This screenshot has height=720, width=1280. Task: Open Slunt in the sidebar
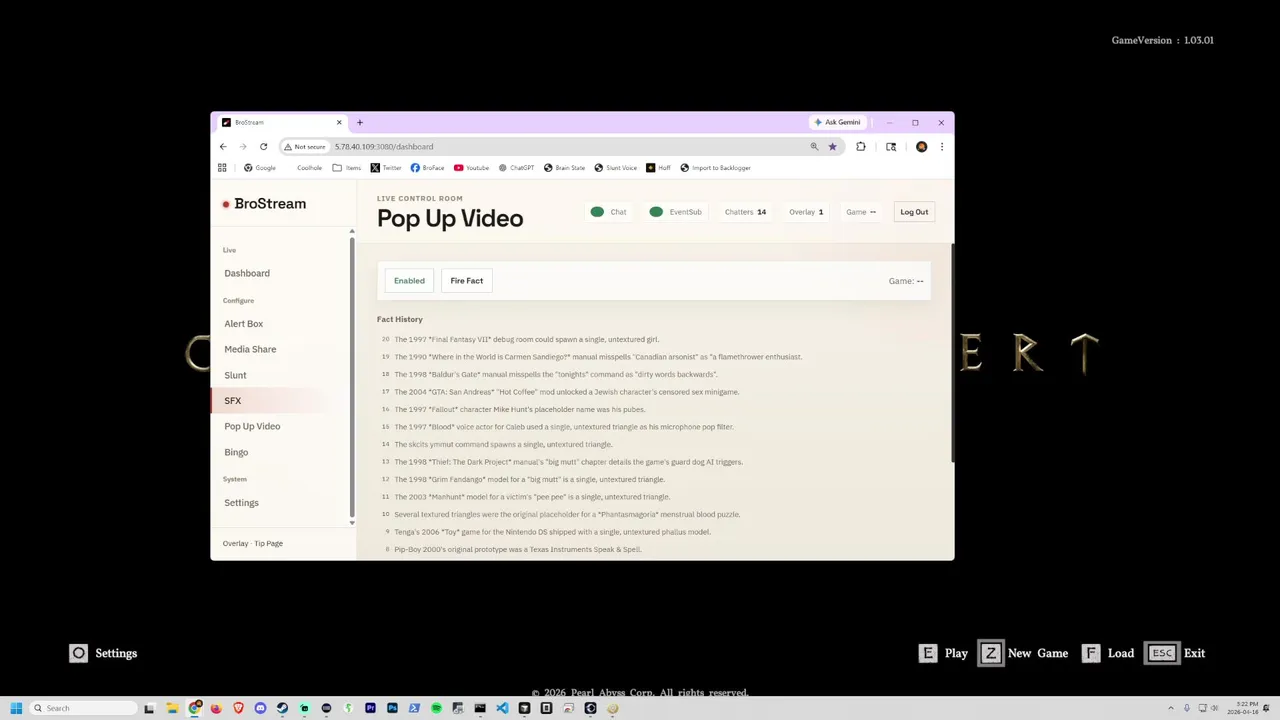pyautogui.click(x=235, y=375)
